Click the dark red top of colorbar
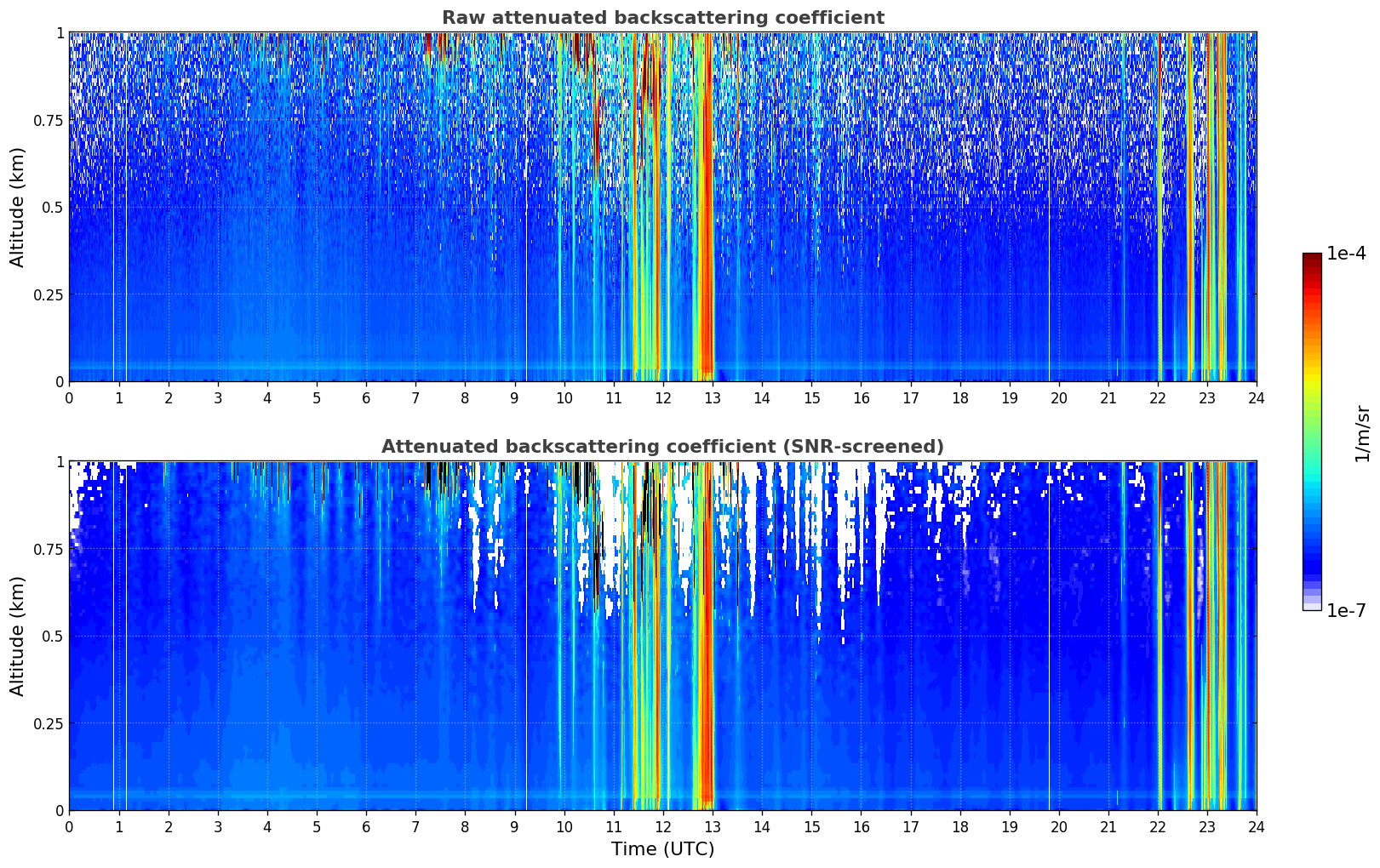Image resolution: width=1380 pixels, height=868 pixels. (1312, 259)
